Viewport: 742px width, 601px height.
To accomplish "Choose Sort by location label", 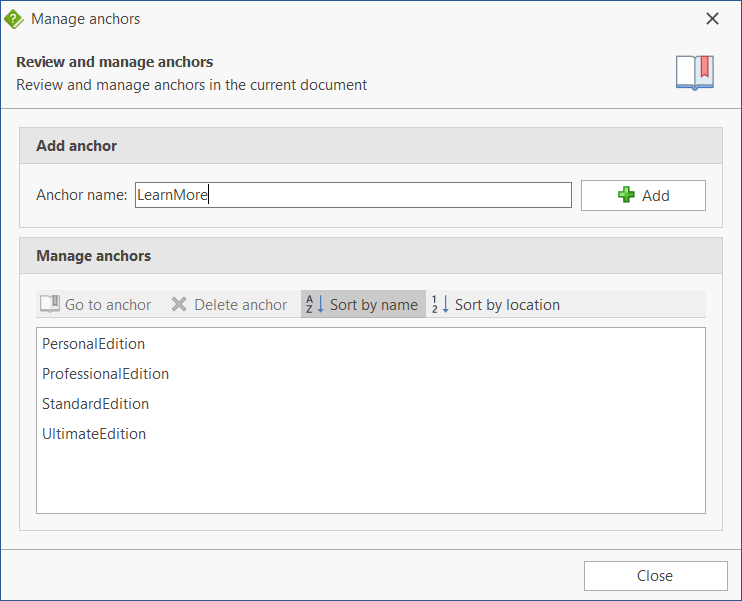I will (x=507, y=305).
